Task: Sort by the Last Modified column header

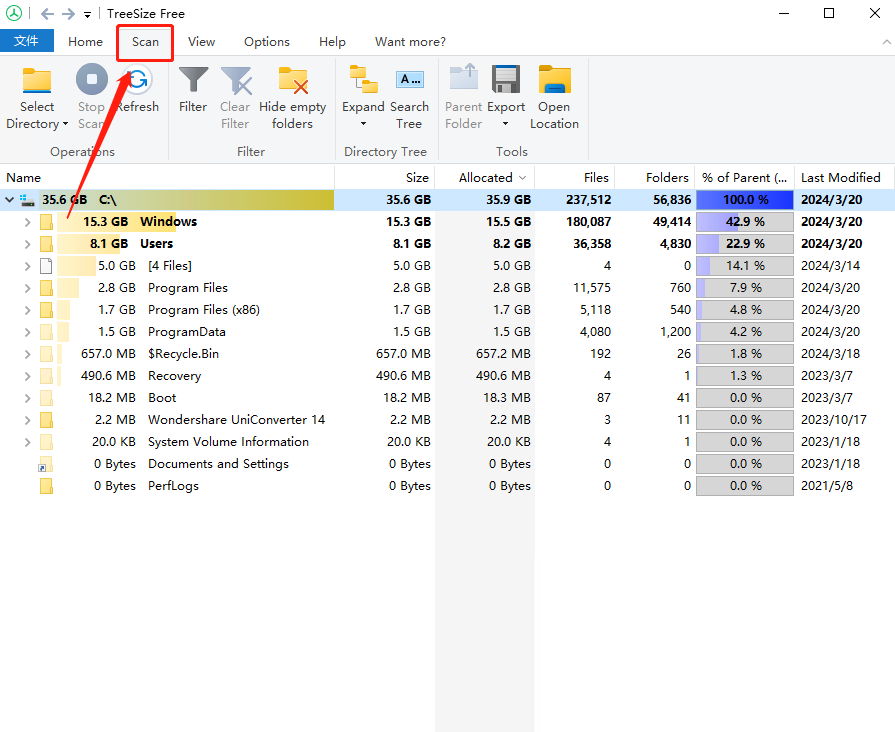Action: [840, 177]
